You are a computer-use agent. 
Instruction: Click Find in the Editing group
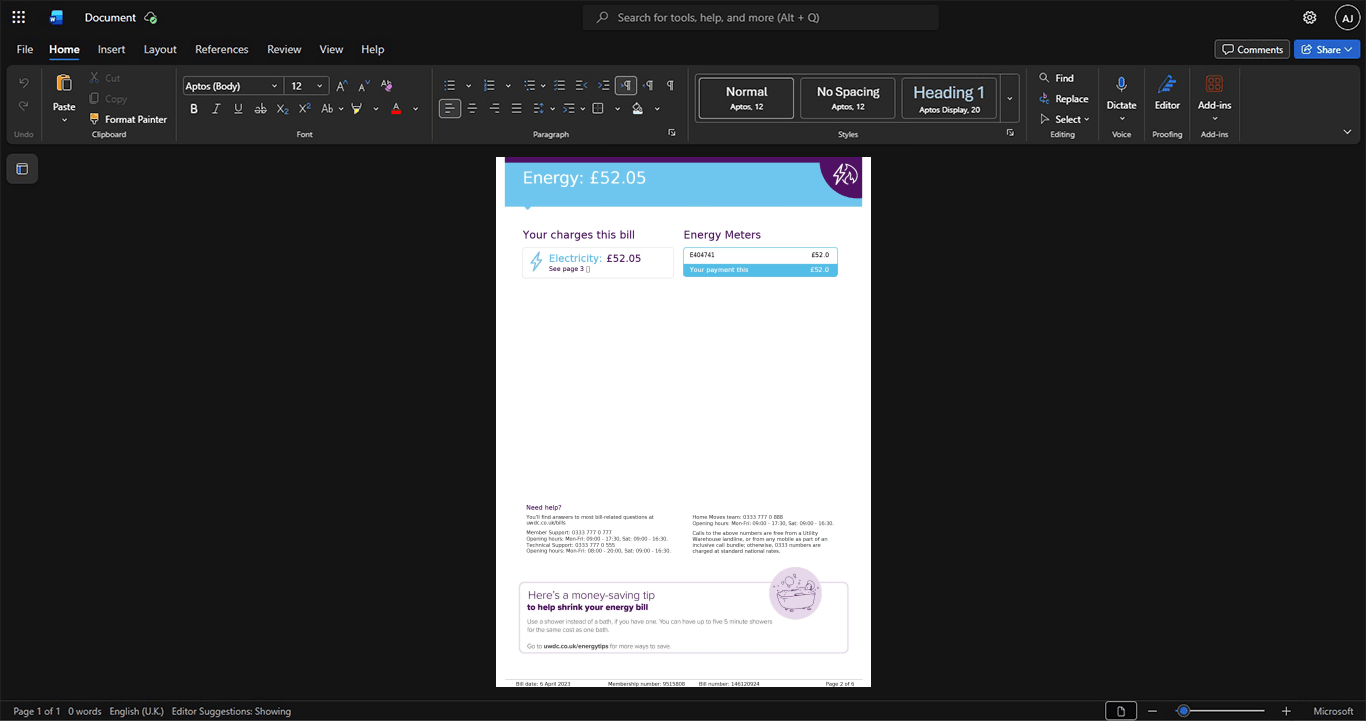pos(1056,78)
